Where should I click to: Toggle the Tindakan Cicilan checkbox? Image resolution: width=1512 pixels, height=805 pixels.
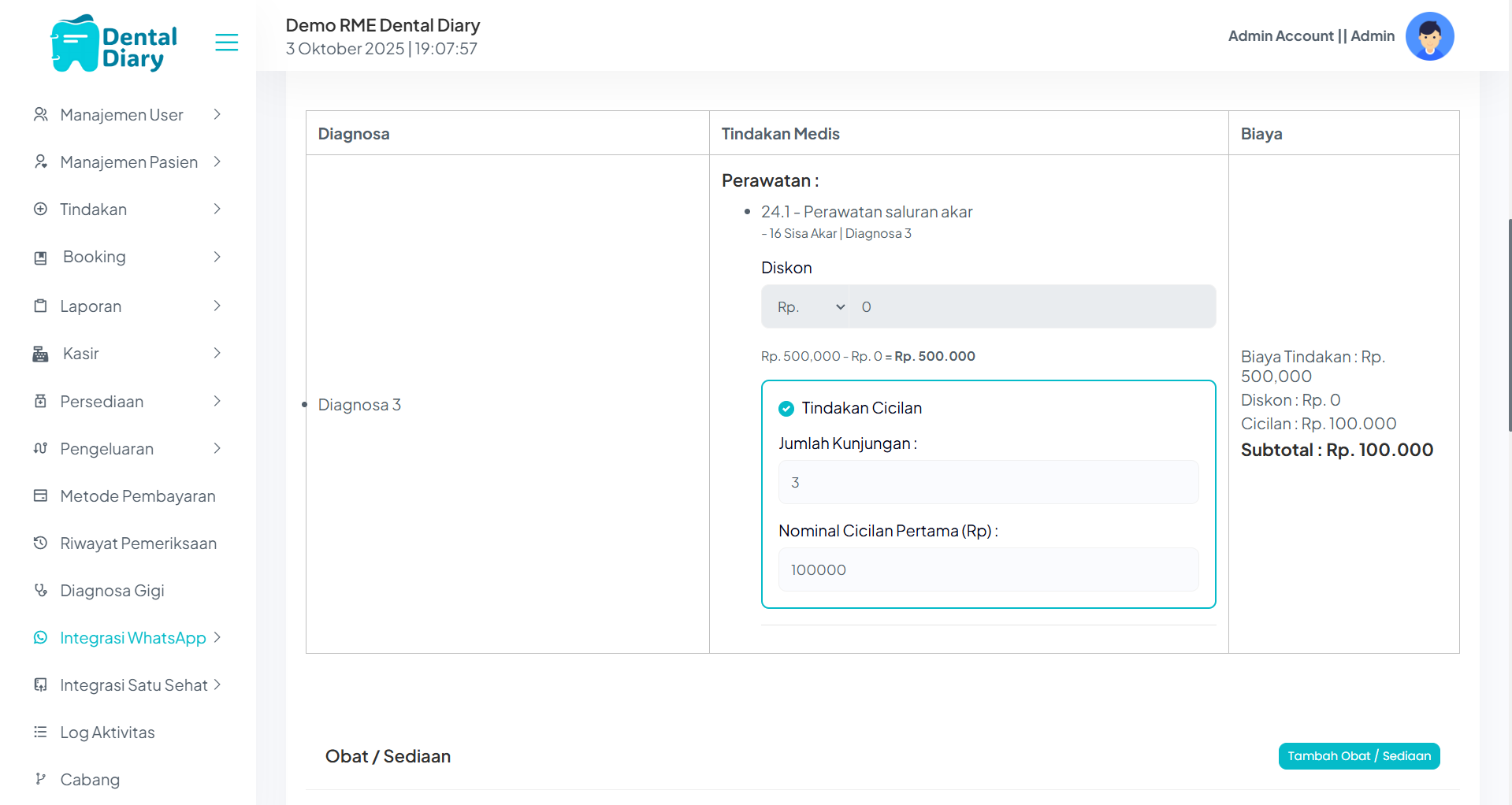[786, 408]
